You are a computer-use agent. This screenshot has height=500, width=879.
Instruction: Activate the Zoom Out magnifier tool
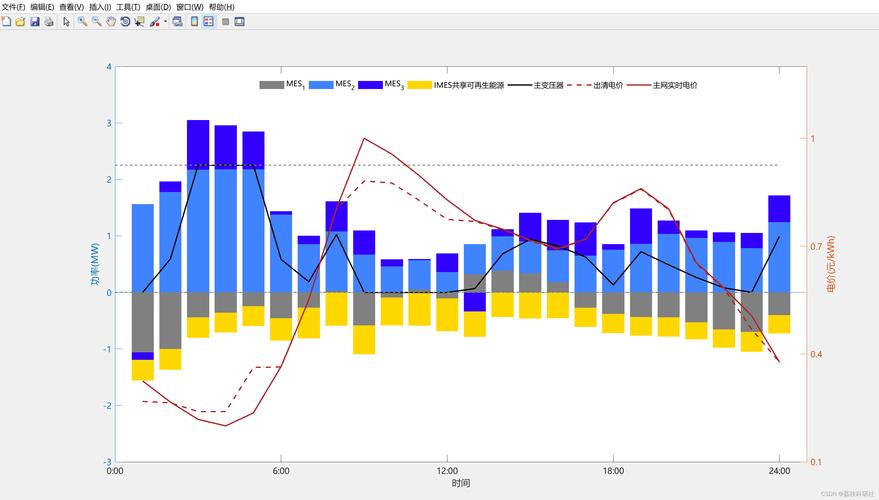96,21
